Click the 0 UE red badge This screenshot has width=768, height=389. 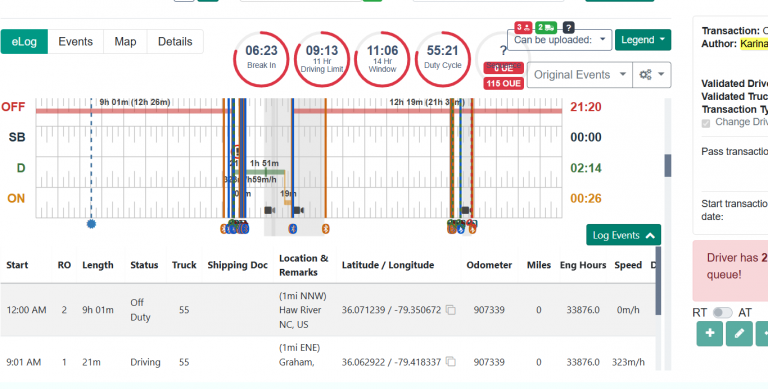tap(504, 68)
